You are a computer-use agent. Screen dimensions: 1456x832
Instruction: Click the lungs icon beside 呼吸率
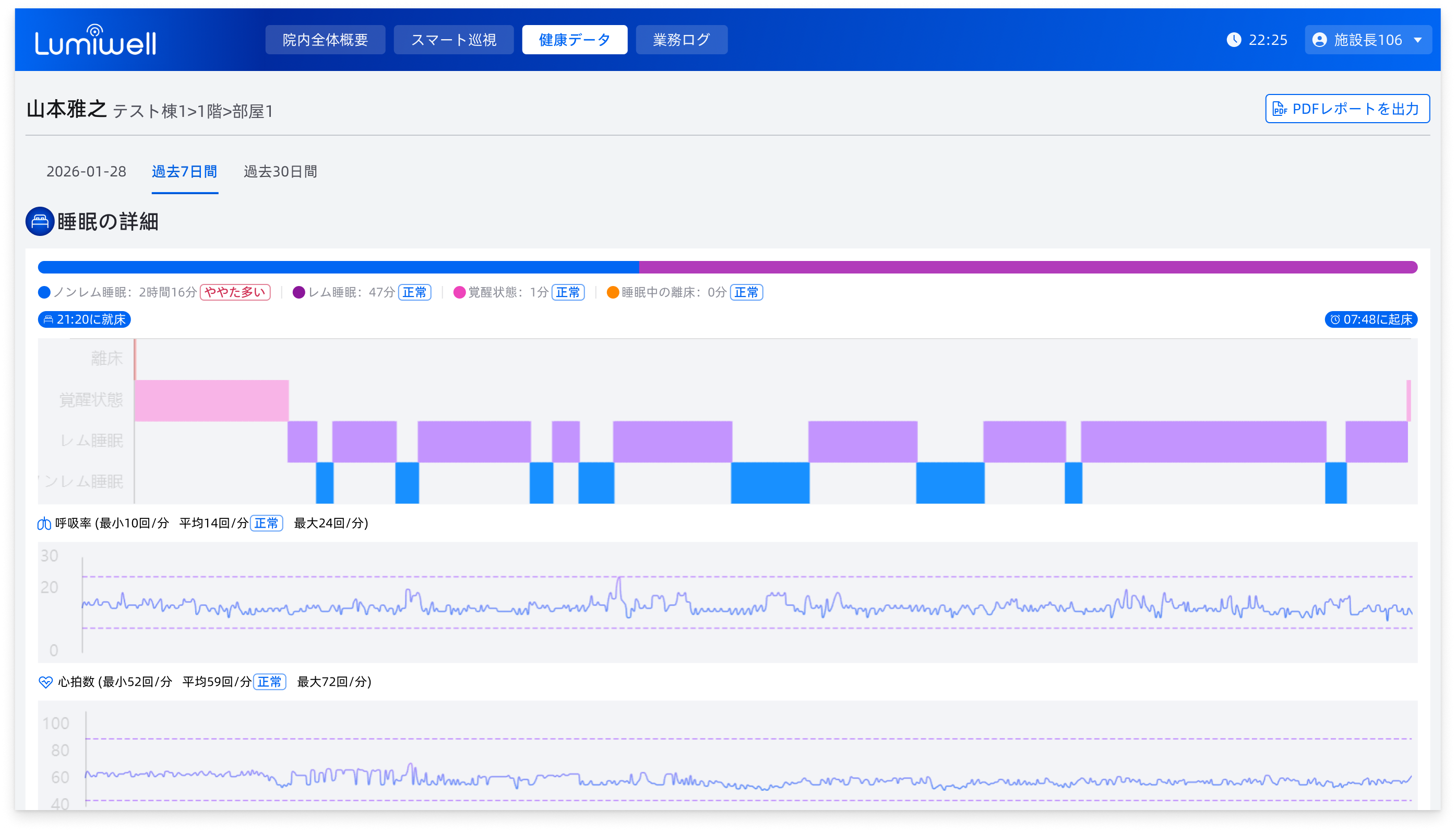[44, 524]
